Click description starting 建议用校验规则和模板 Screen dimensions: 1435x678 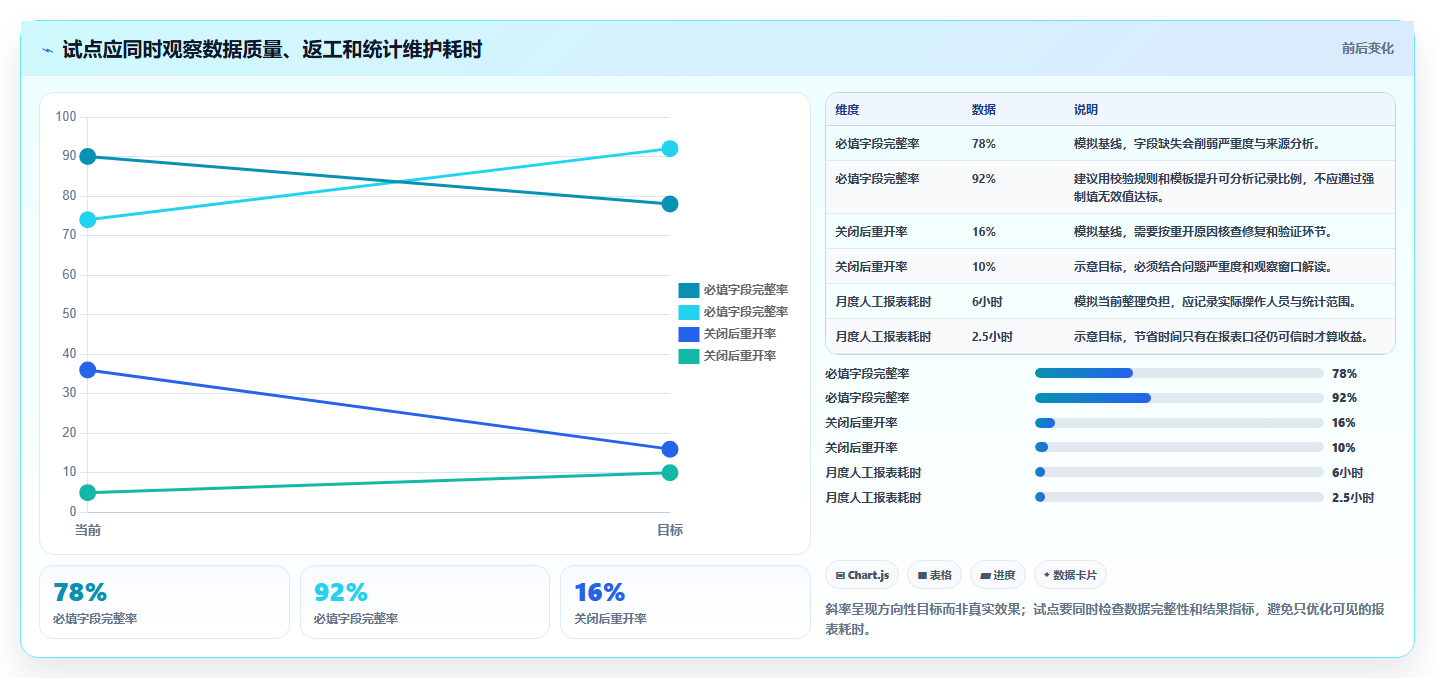click(x=1224, y=187)
